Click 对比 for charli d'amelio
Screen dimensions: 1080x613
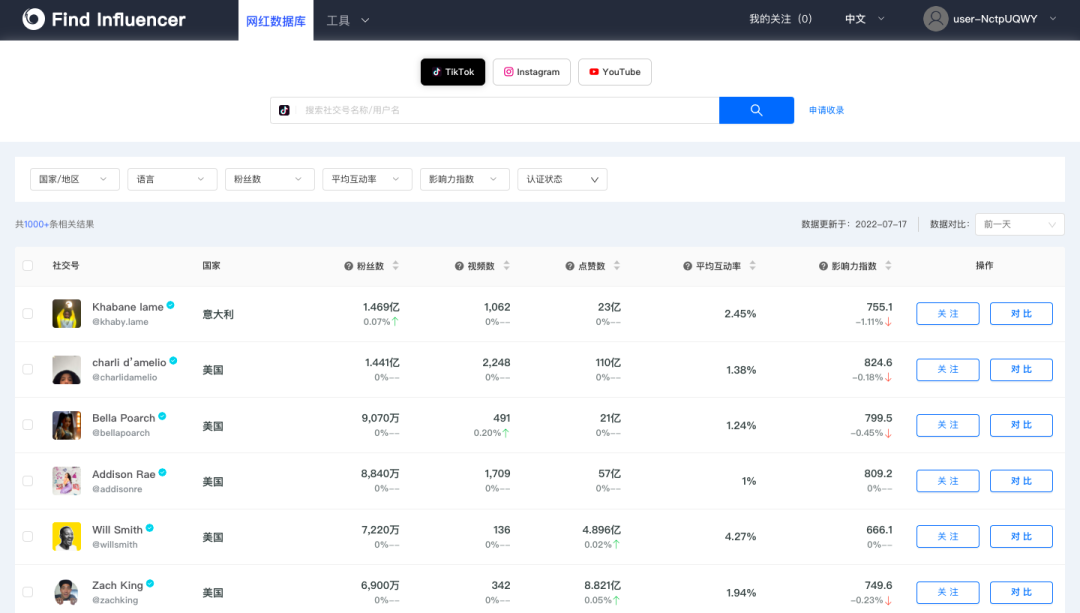coord(1021,369)
